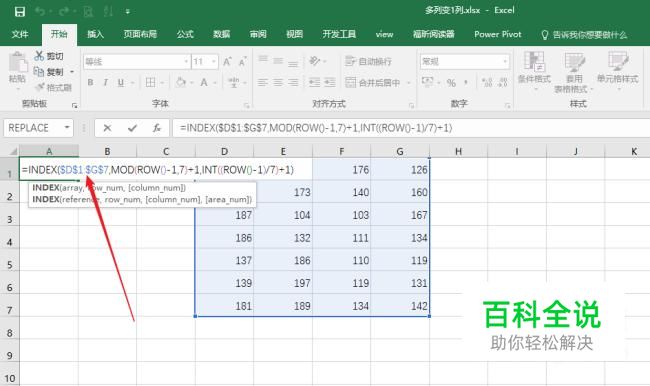Click the 复制 copy button
Viewport: 650px width, 386px height.
49,72
